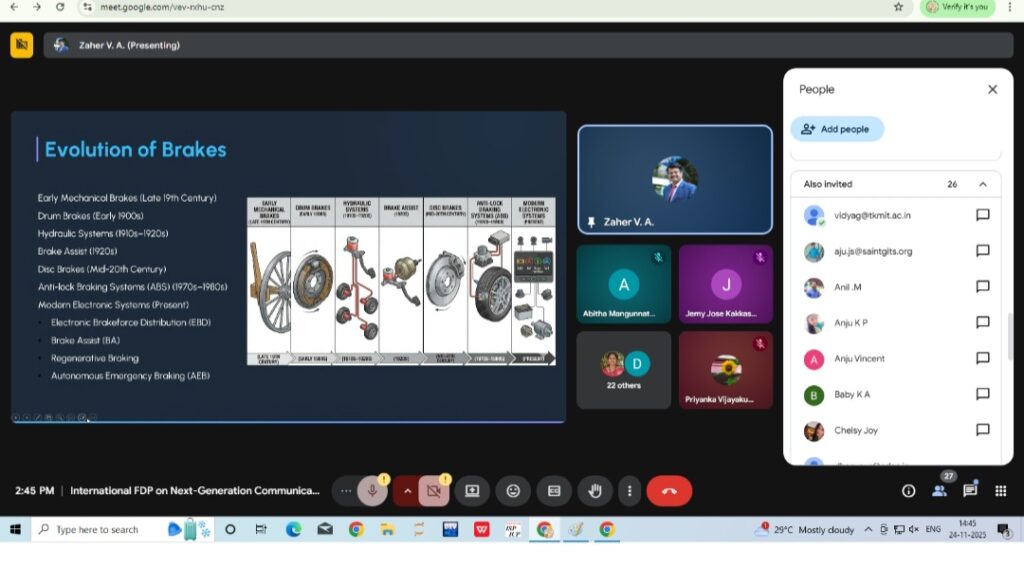Click the Verify it's you button
The height and width of the screenshot is (567, 1024).
[x=957, y=7]
